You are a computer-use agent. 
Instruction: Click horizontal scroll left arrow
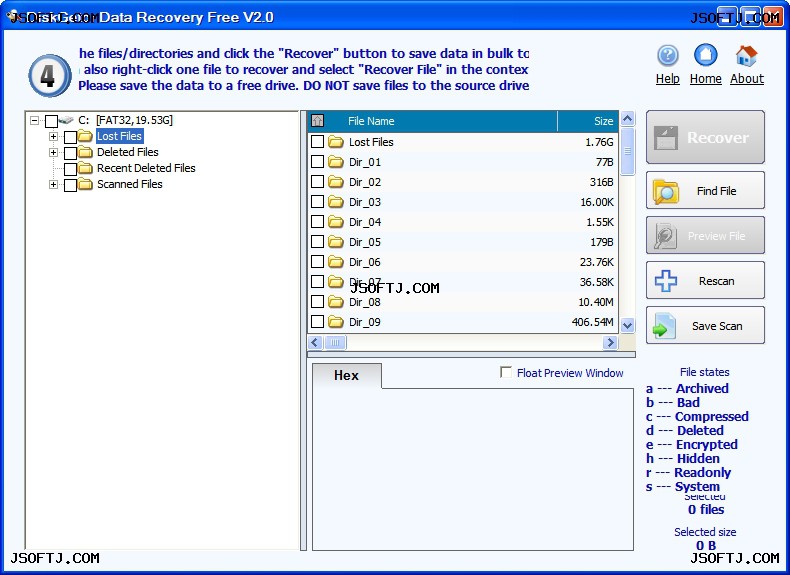[315, 343]
